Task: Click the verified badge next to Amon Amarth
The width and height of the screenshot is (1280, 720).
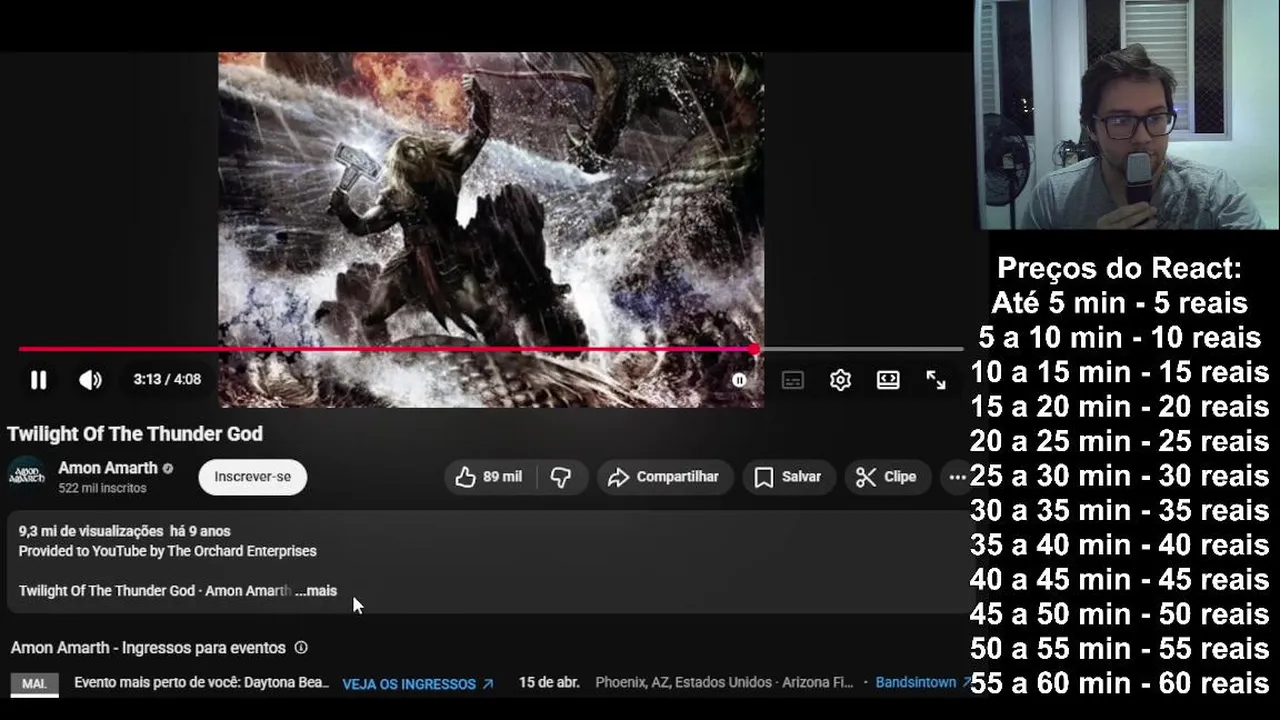Action: [x=168, y=468]
